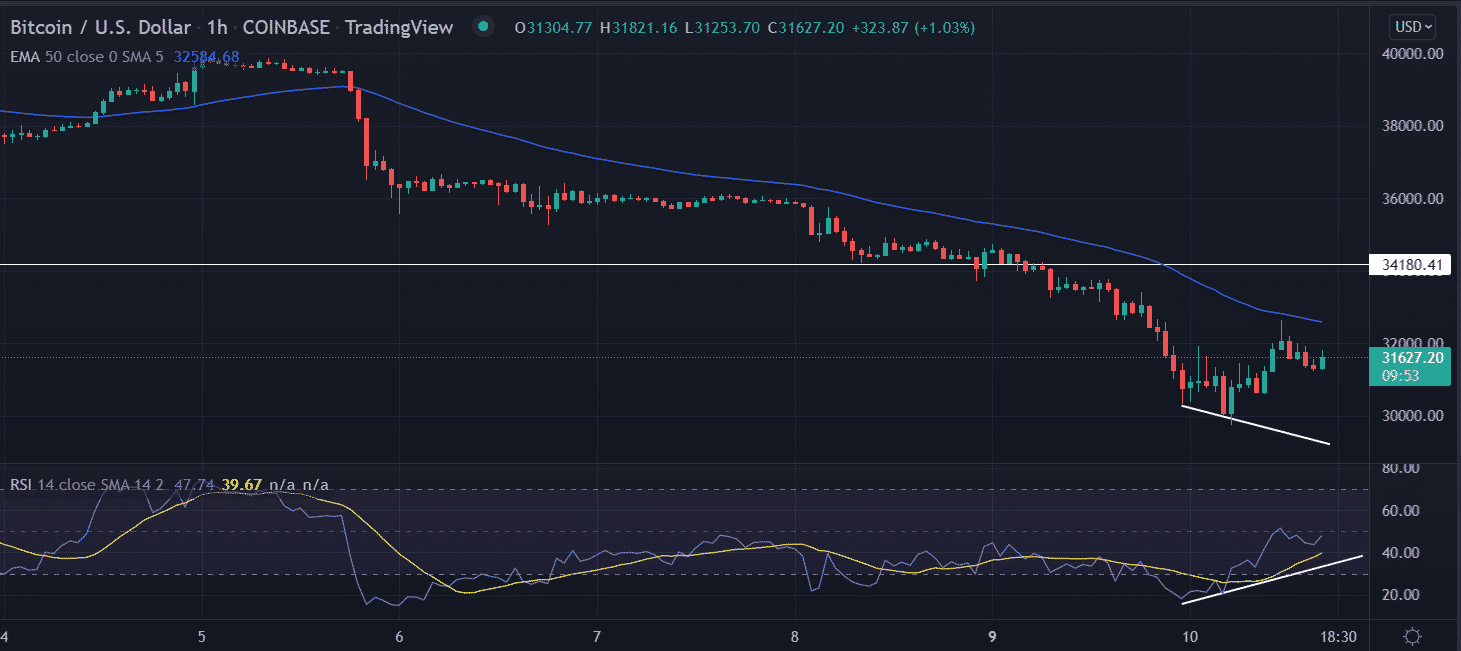Image resolution: width=1461 pixels, height=651 pixels.
Task: Select the white horizontal line at 34180.41
Action: pos(600,264)
